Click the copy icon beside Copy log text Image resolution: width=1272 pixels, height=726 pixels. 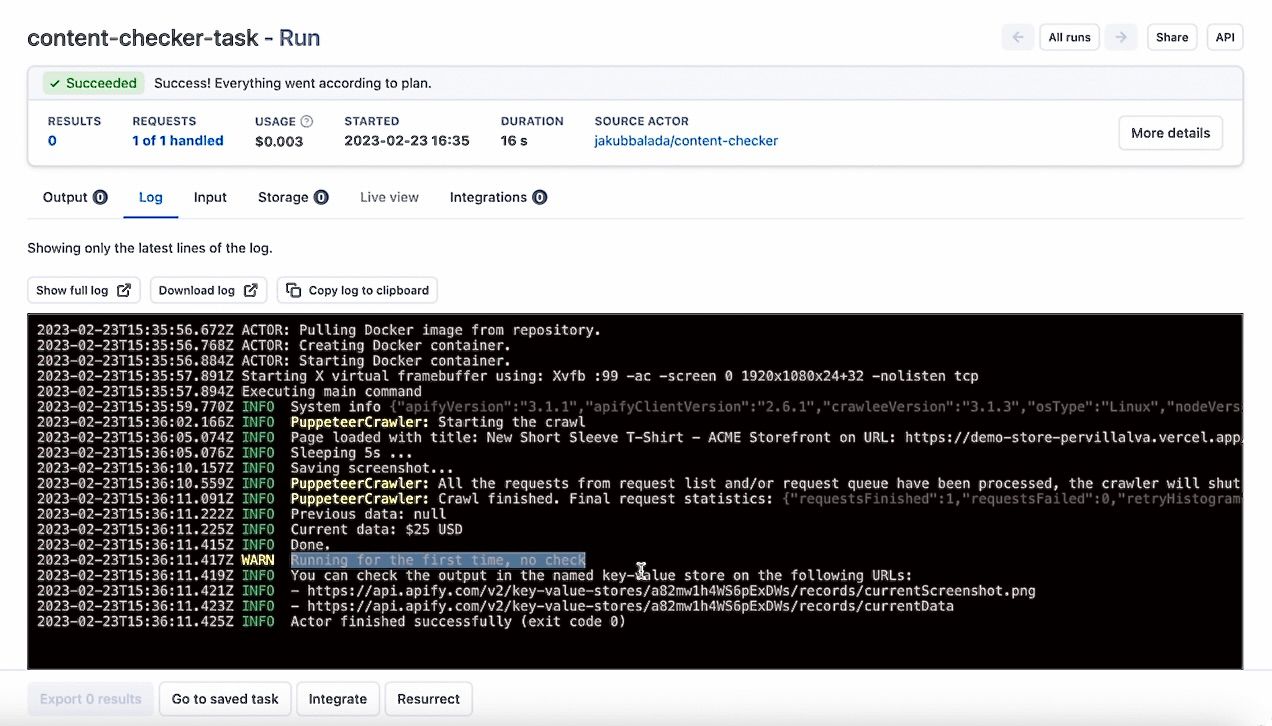click(293, 290)
